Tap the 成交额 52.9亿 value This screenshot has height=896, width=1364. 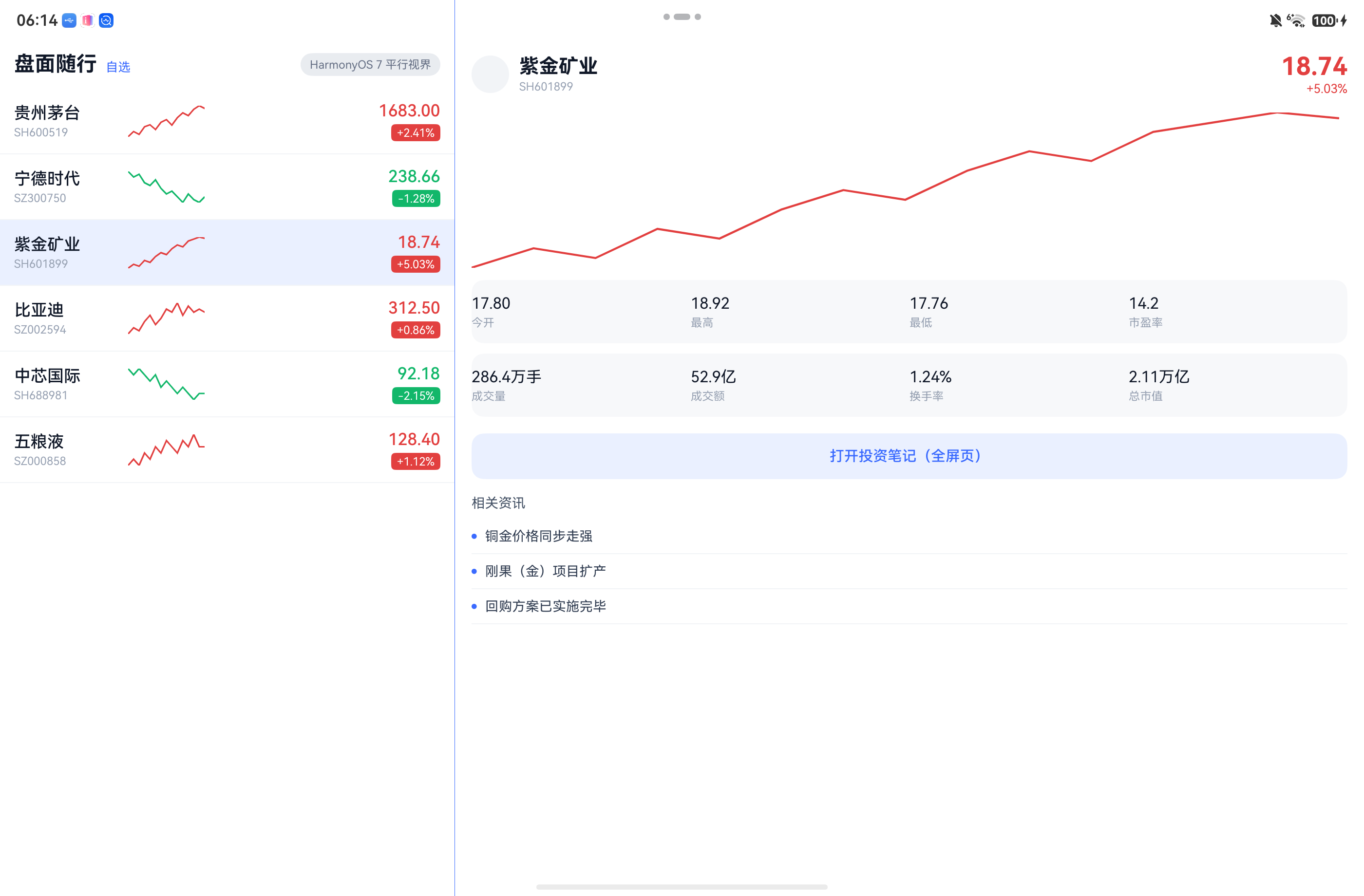[714, 376]
